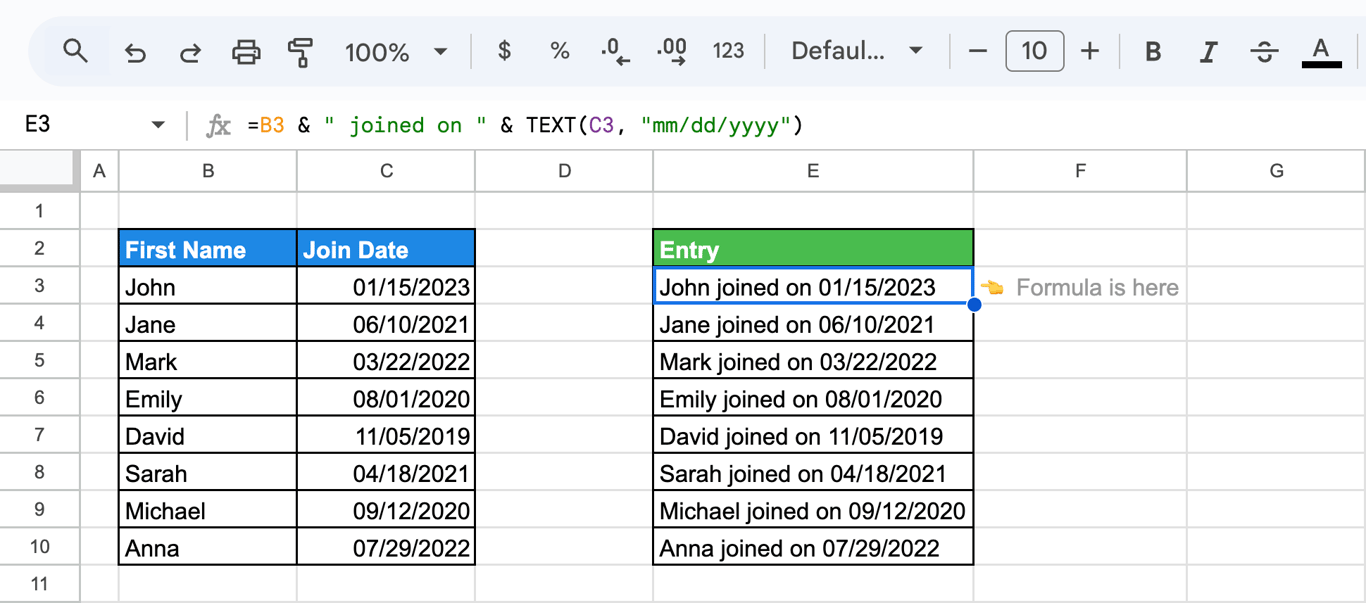
Task: Click Decrease decimal places icon
Action: click(615, 52)
